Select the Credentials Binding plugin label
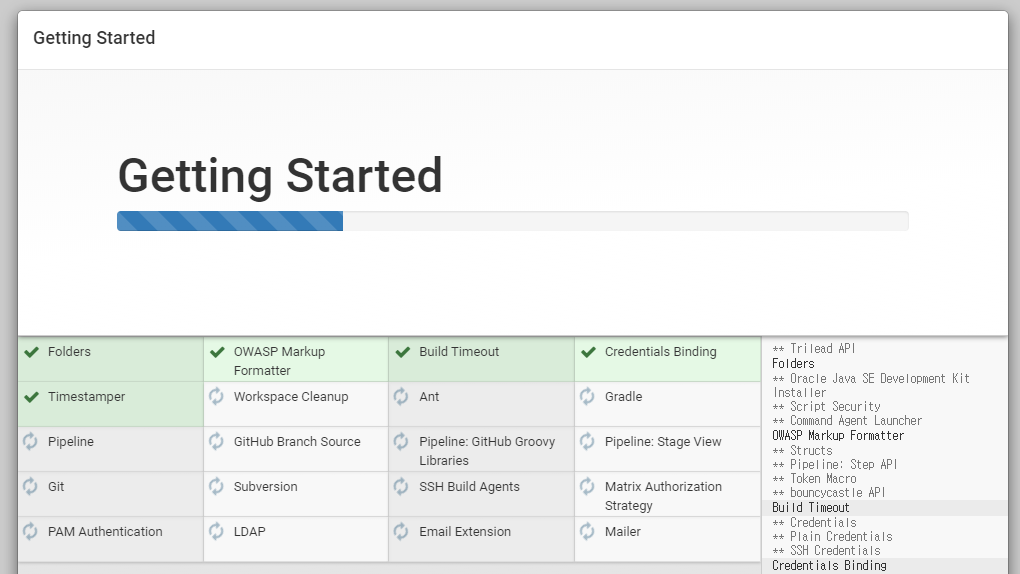1020x574 pixels. click(660, 351)
